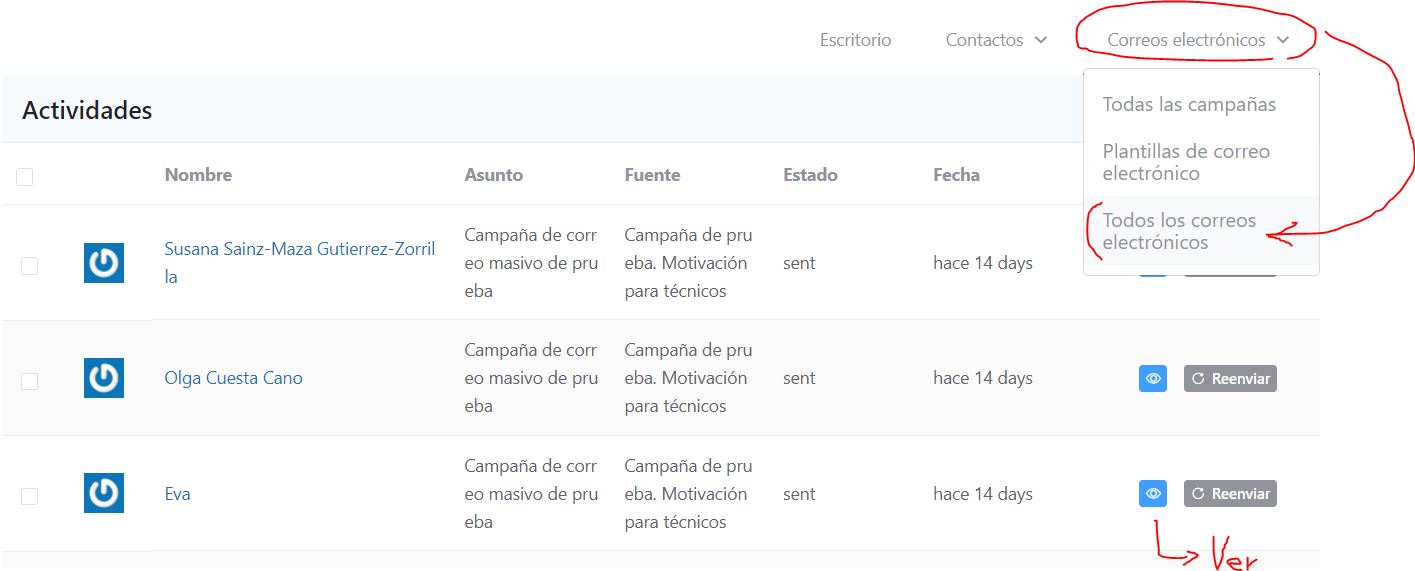Viewport: 1415px width, 571px height.
Task: Sort by the Fecha column header
Action: tap(956, 175)
